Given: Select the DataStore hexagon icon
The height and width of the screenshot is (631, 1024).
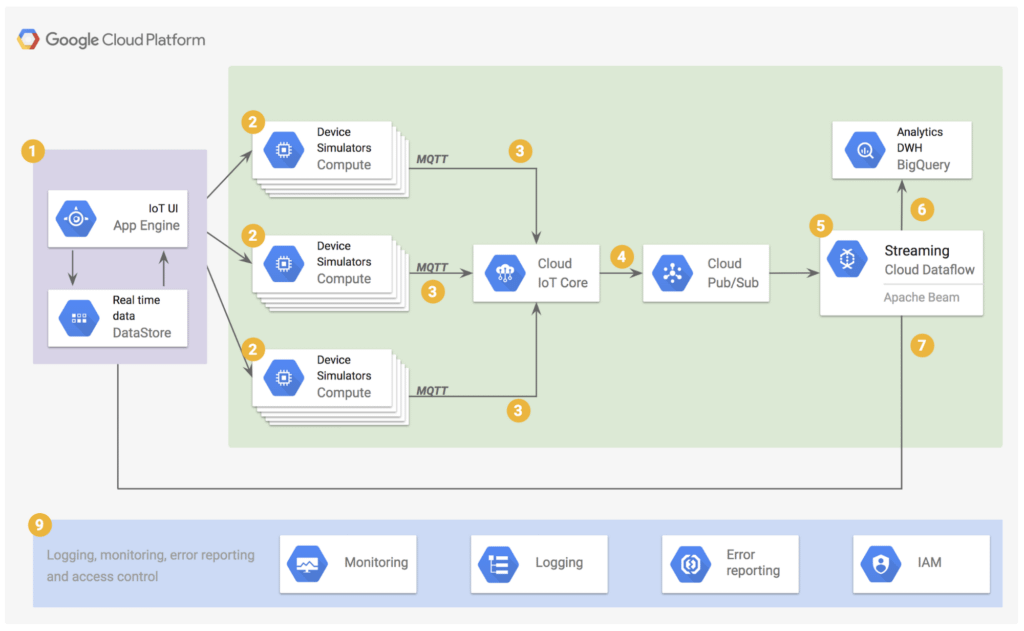Looking at the screenshot, I should pos(79,318).
